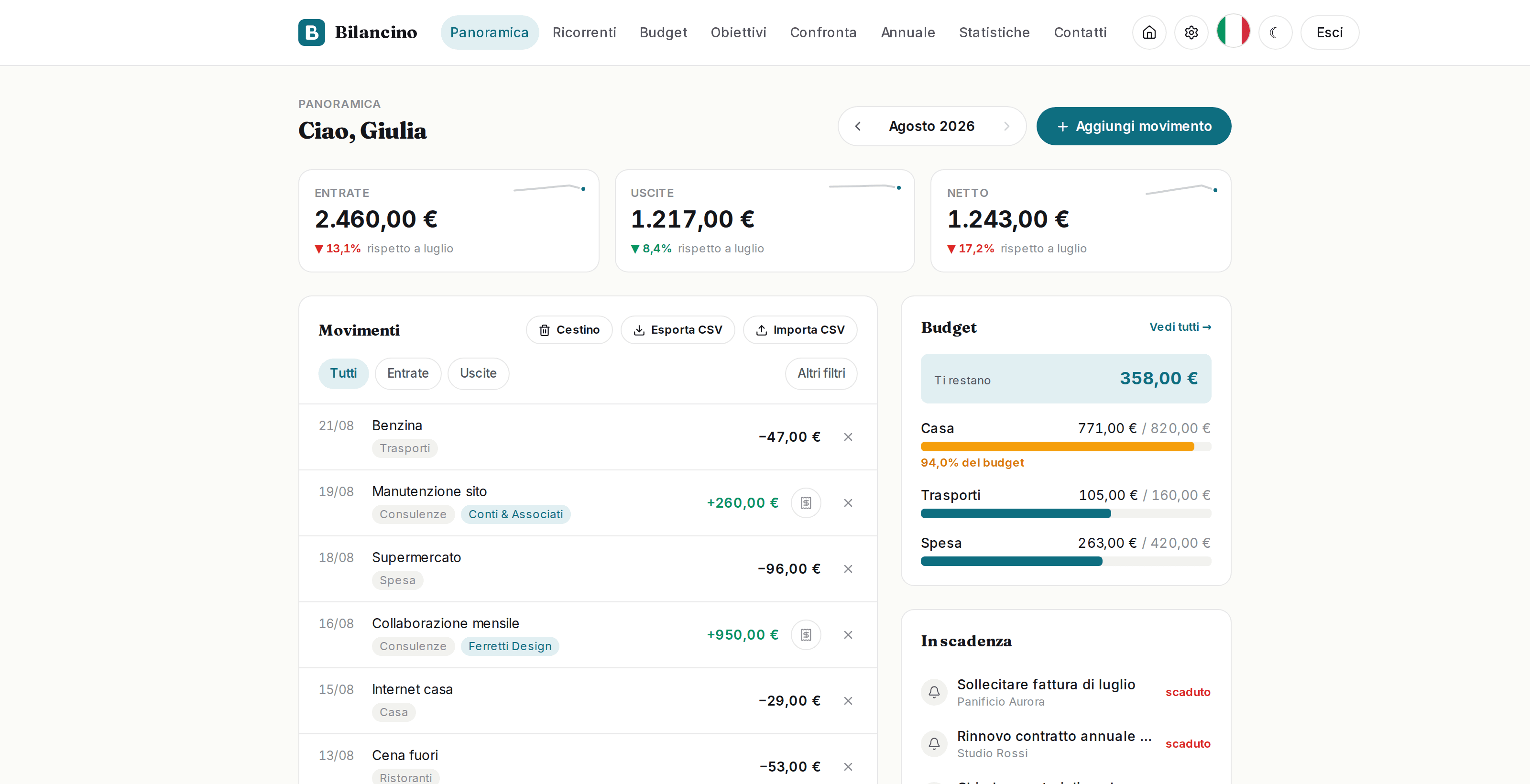
Task: Click the Netto sparkline chart
Action: click(x=1181, y=189)
